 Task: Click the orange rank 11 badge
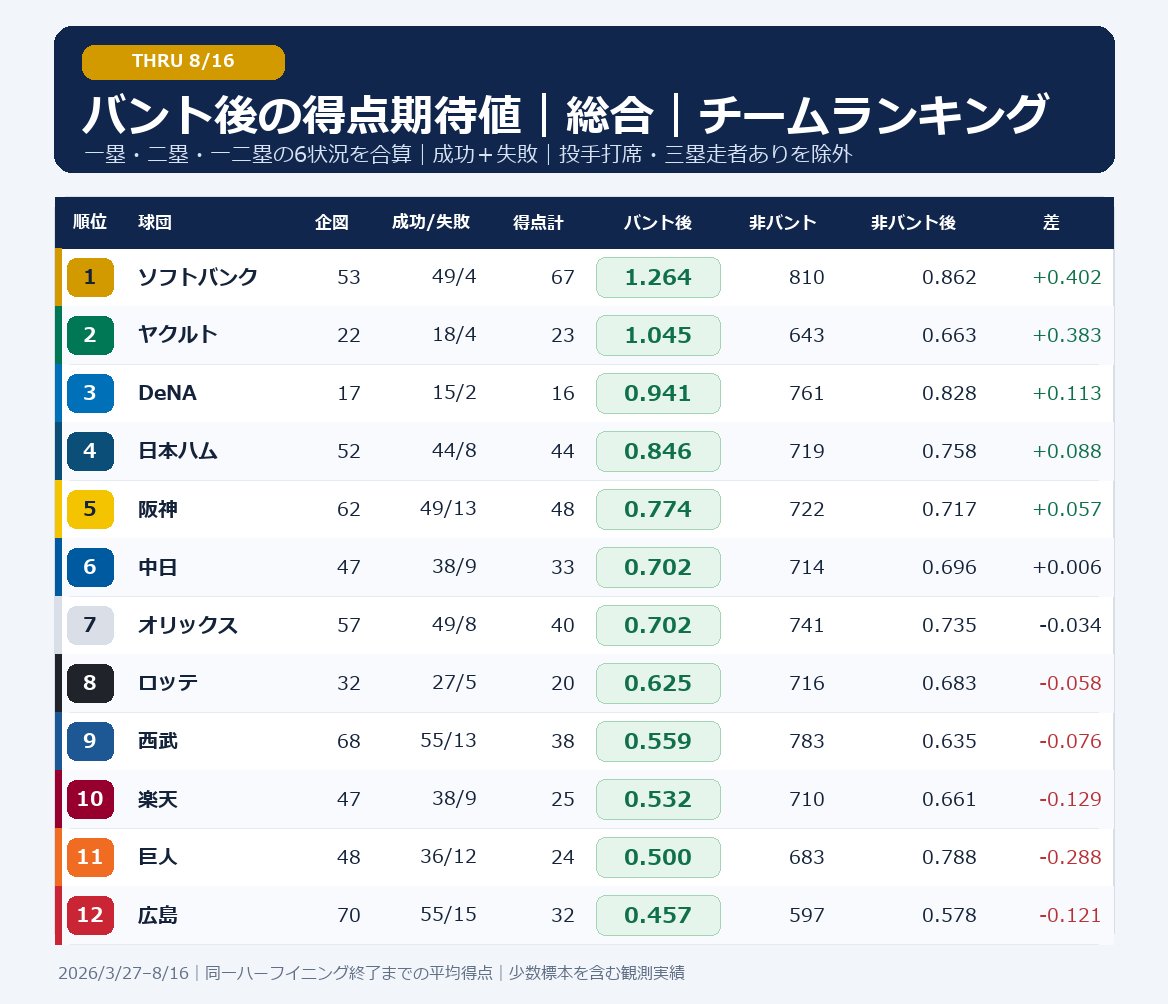(x=90, y=857)
